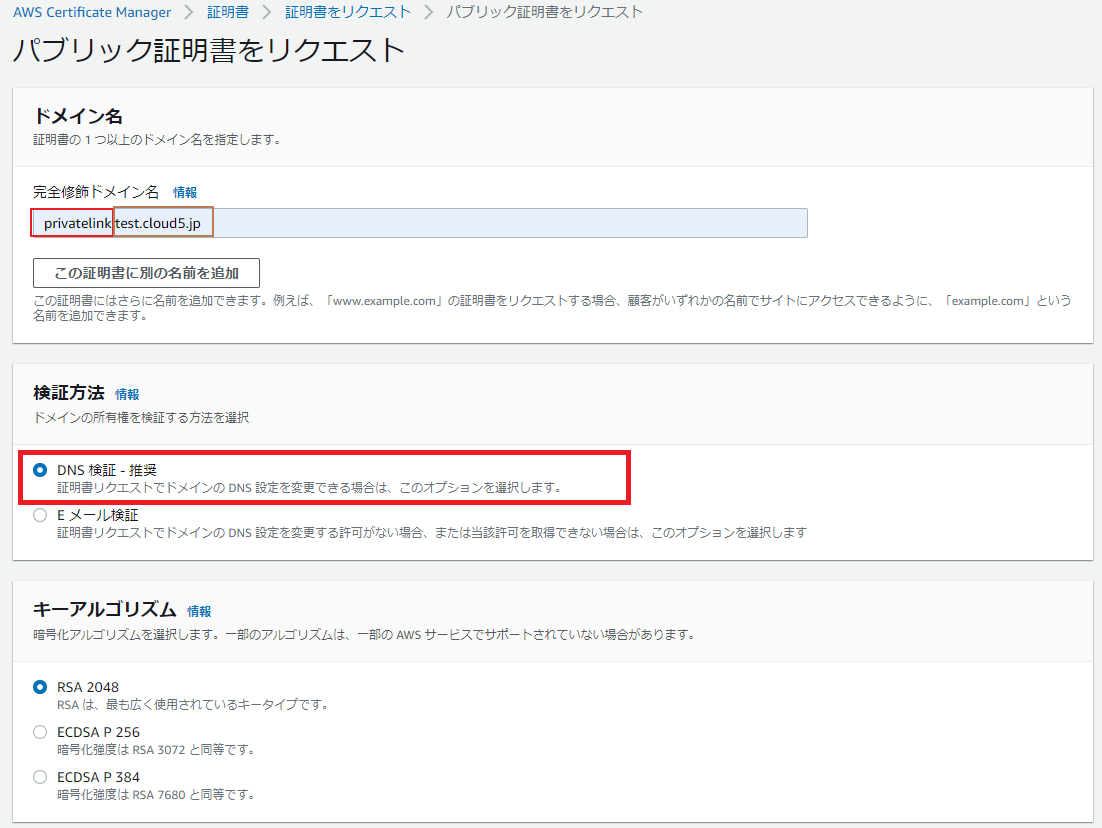Open the 情報 link next to キーアルゴリズム
Image resolution: width=1102 pixels, height=828 pixels.
point(199,612)
